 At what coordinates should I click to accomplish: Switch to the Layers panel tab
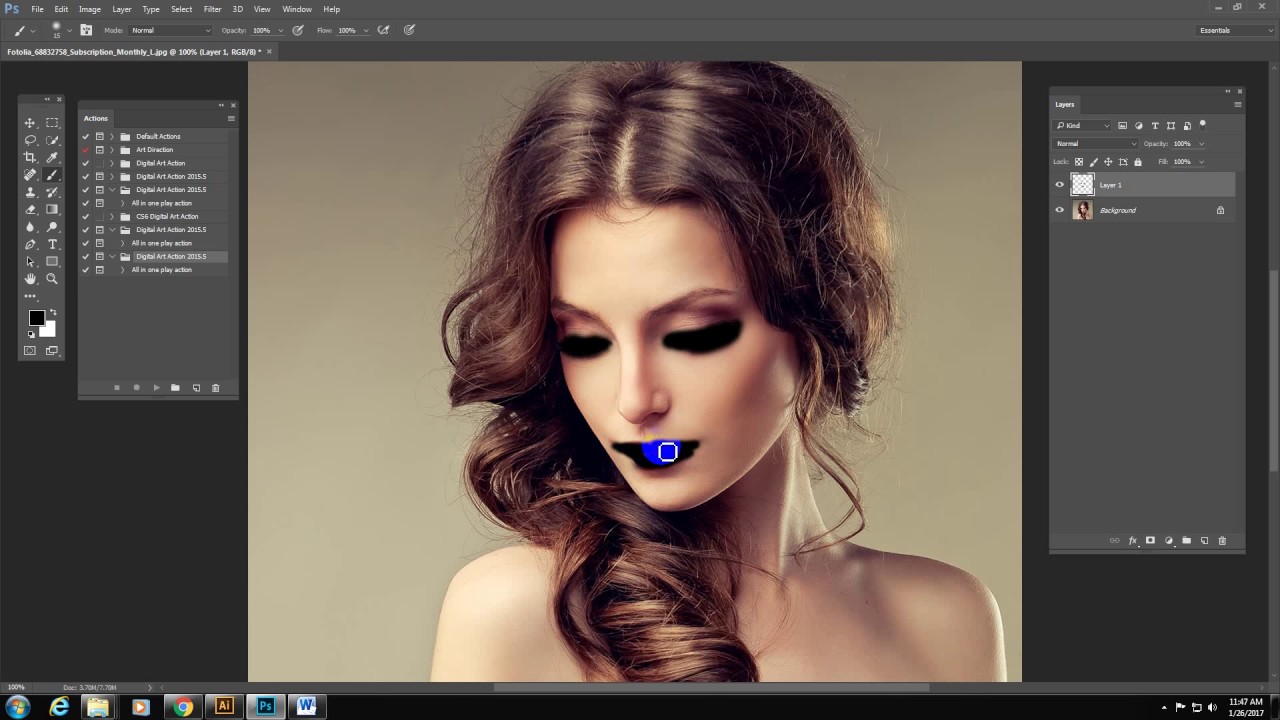coord(1065,104)
